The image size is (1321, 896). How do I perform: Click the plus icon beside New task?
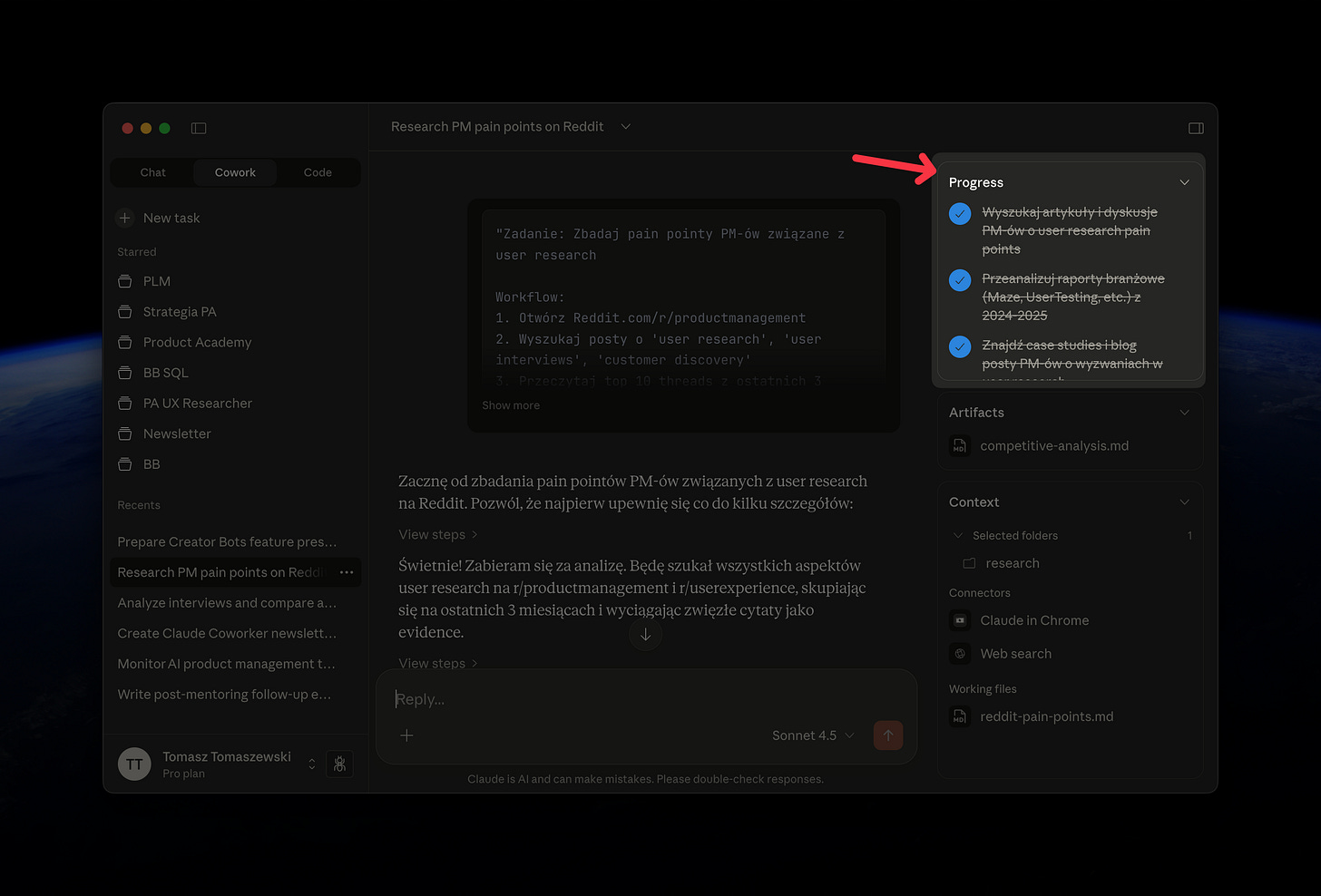125,218
